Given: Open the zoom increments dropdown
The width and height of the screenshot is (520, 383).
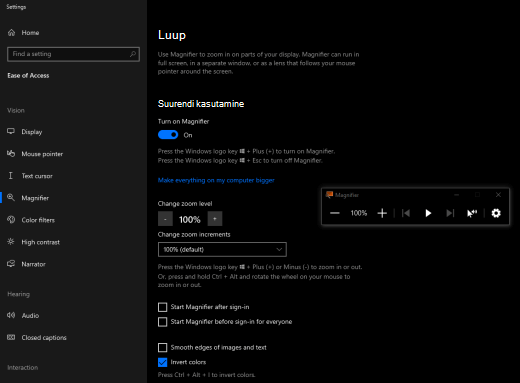Looking at the screenshot, I should [x=222, y=249].
